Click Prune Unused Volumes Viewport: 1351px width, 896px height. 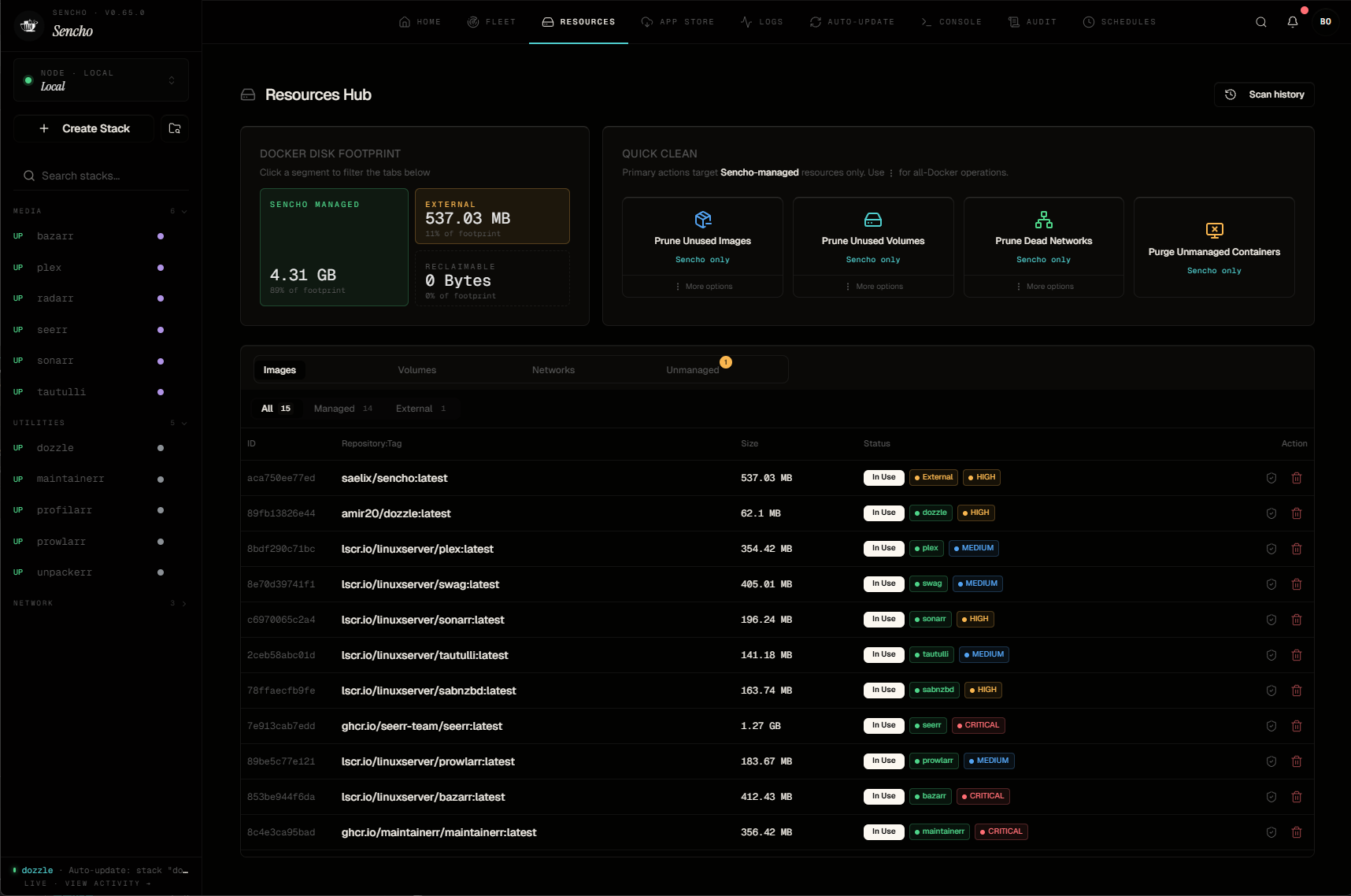[x=873, y=236]
